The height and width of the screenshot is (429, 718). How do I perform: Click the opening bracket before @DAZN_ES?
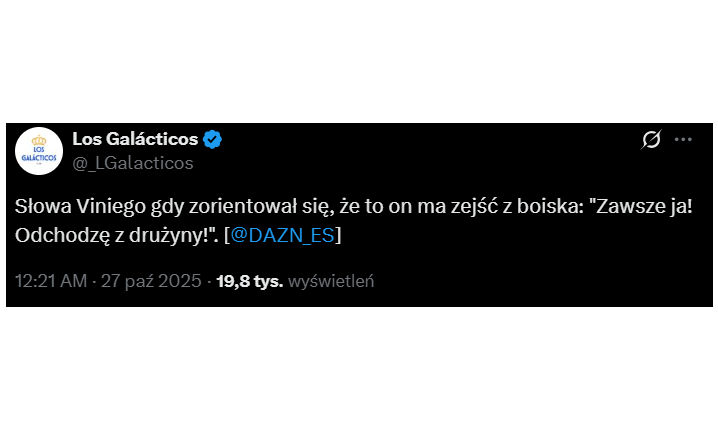pos(228,235)
